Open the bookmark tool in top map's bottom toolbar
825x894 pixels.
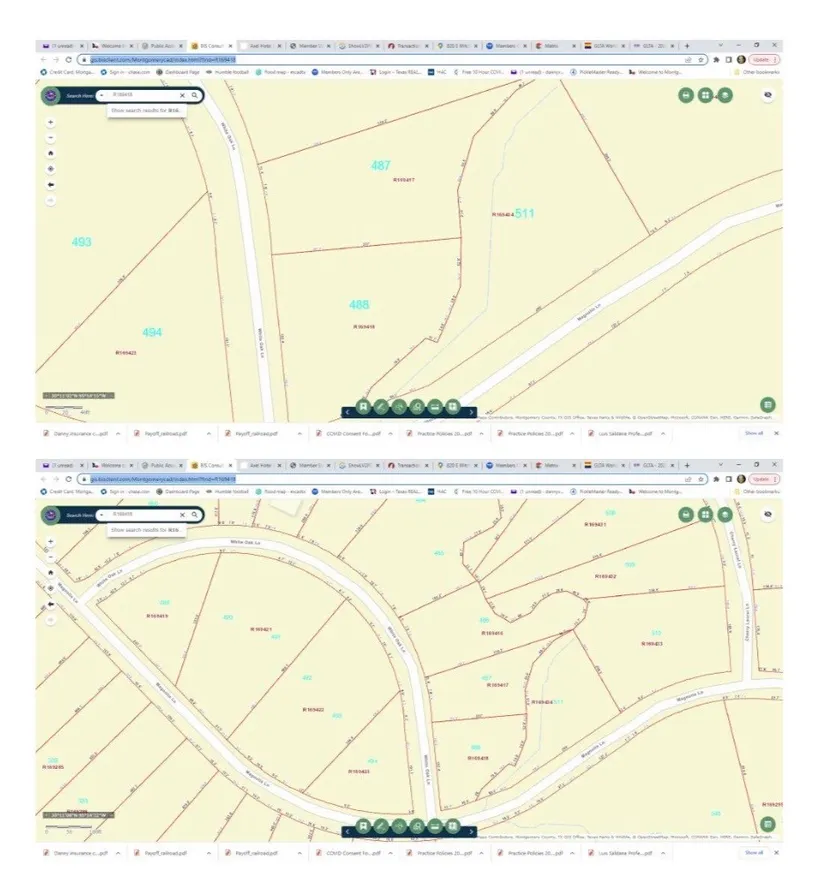click(363, 408)
